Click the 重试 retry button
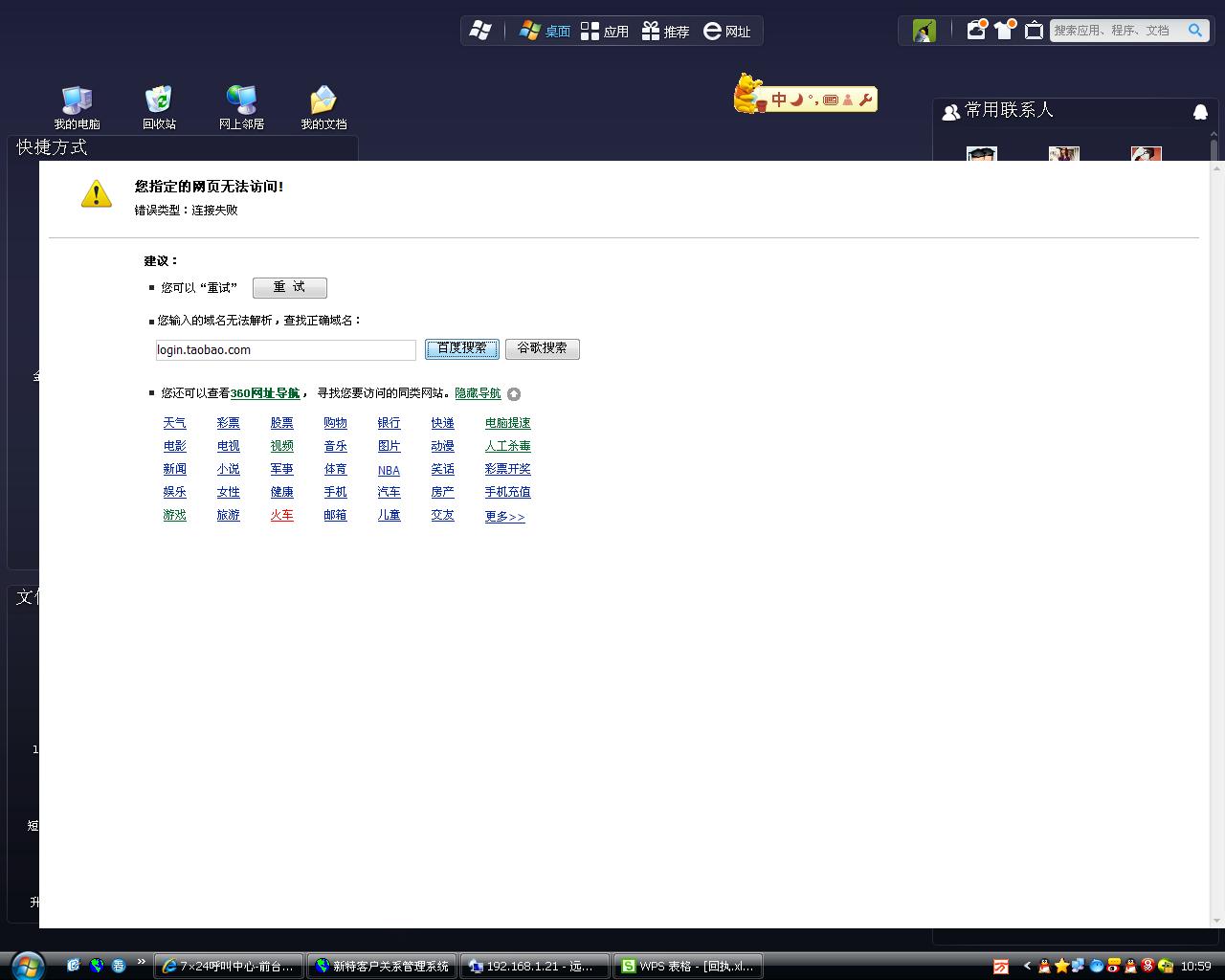 click(x=290, y=288)
